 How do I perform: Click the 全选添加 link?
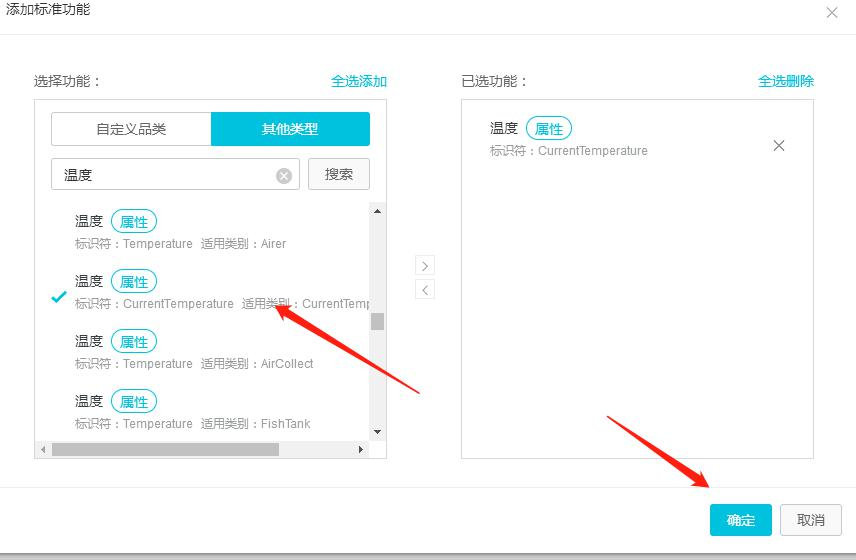(x=359, y=81)
